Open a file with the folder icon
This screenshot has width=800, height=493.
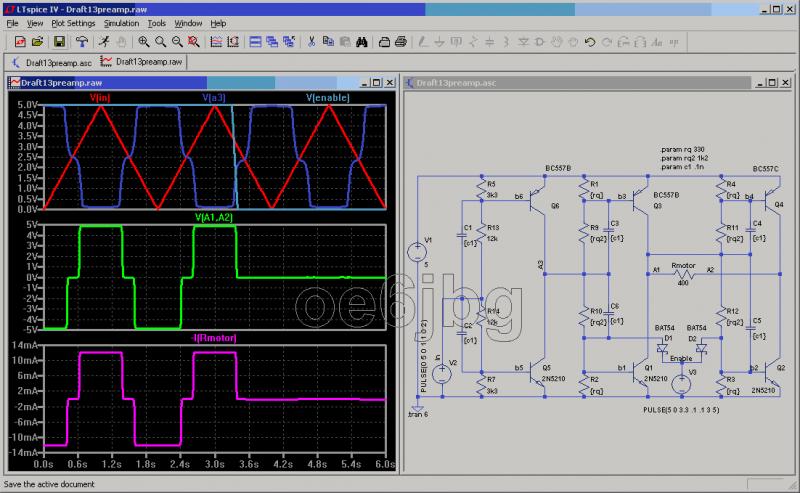point(37,42)
